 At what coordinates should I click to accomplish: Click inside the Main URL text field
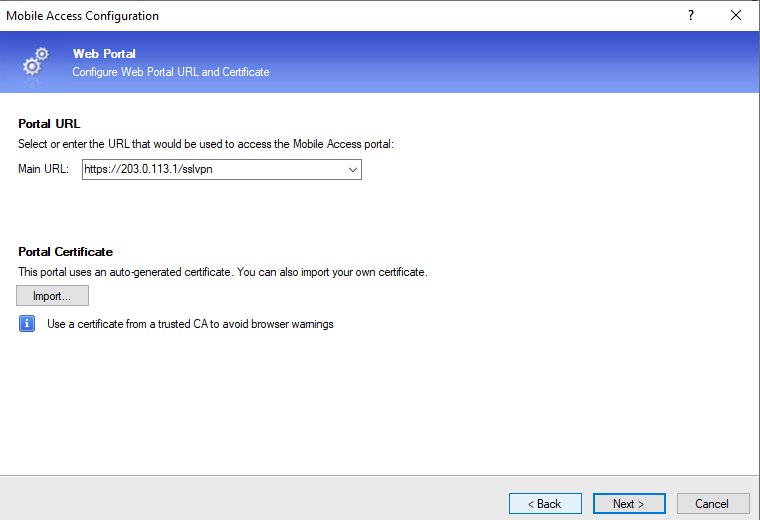tap(210, 170)
